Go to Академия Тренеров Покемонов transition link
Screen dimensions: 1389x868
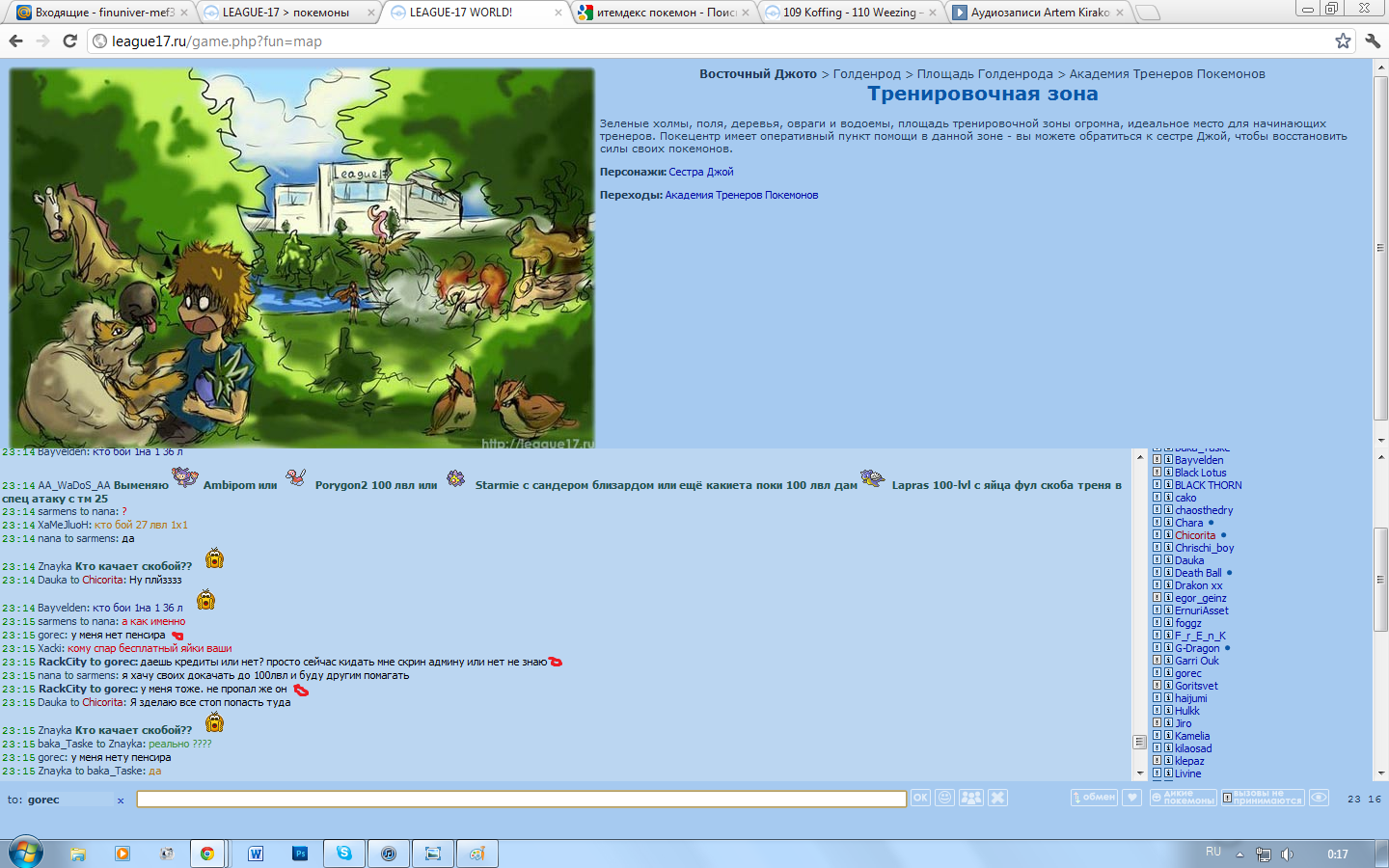[742, 195]
